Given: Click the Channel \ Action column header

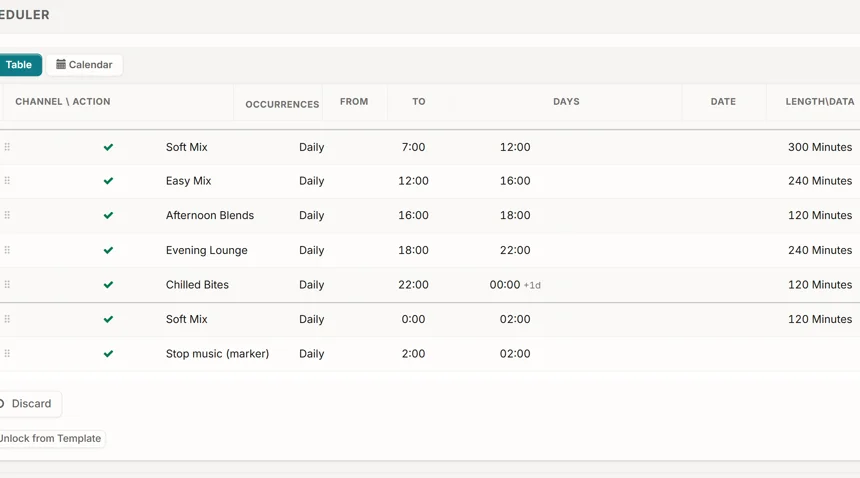Looking at the screenshot, I should click(x=63, y=101).
